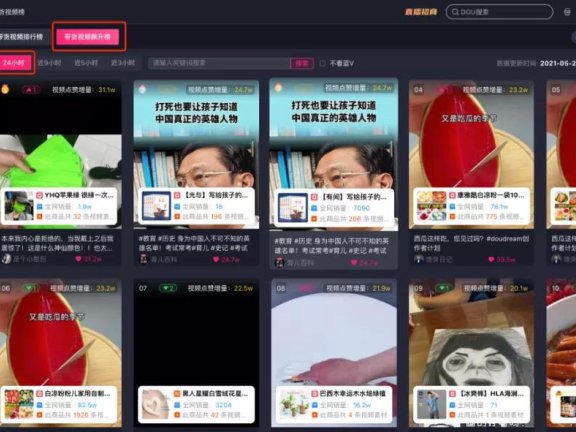Click the 巴西木 plant product thumbnail

point(294,404)
